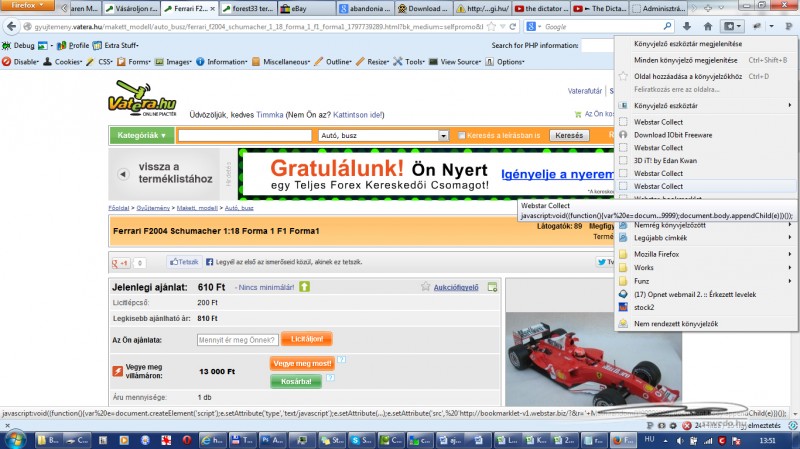Open the Options developer toolbar item
This screenshot has width=800, height=449.
505,62
